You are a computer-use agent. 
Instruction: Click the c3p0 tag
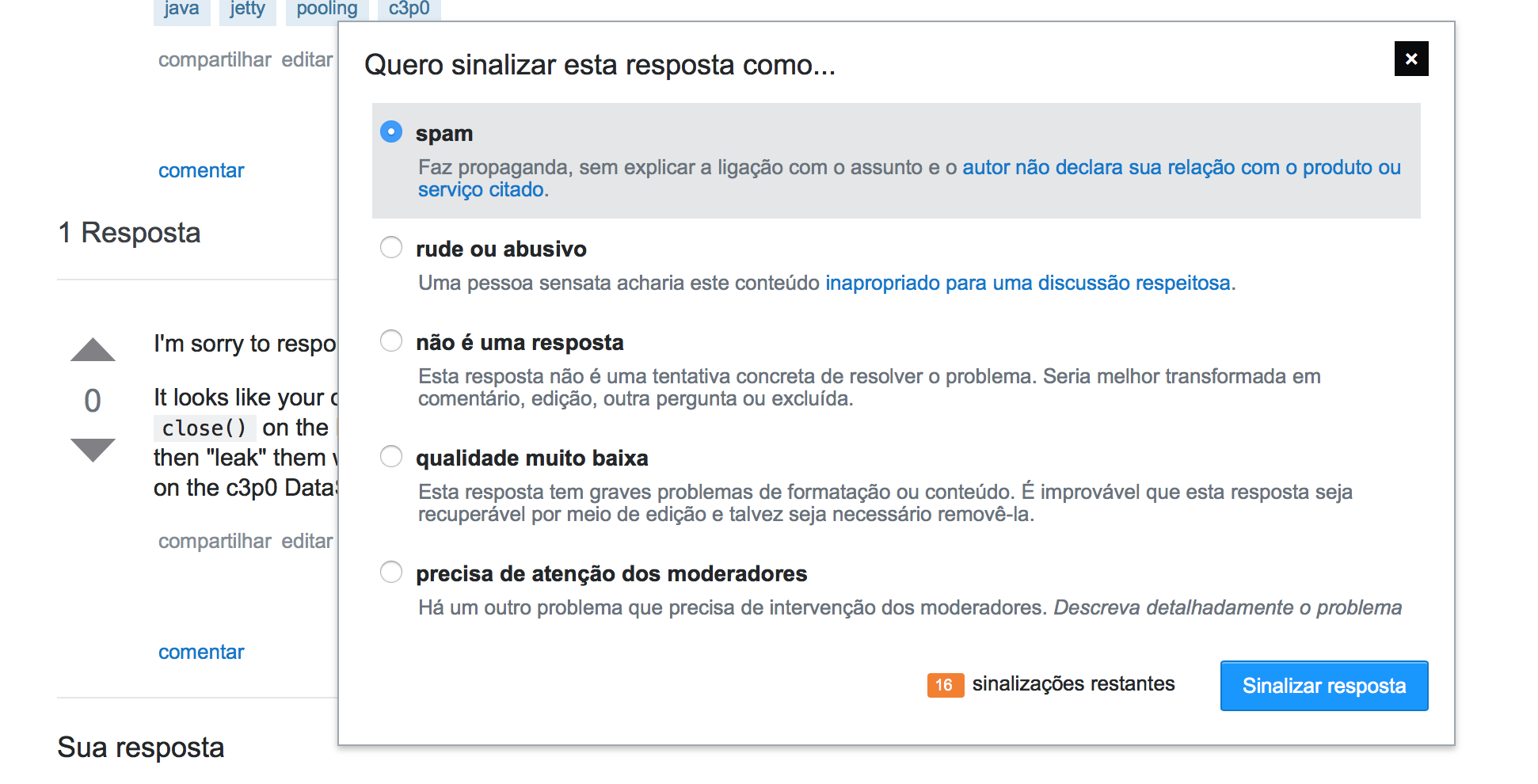(x=409, y=10)
